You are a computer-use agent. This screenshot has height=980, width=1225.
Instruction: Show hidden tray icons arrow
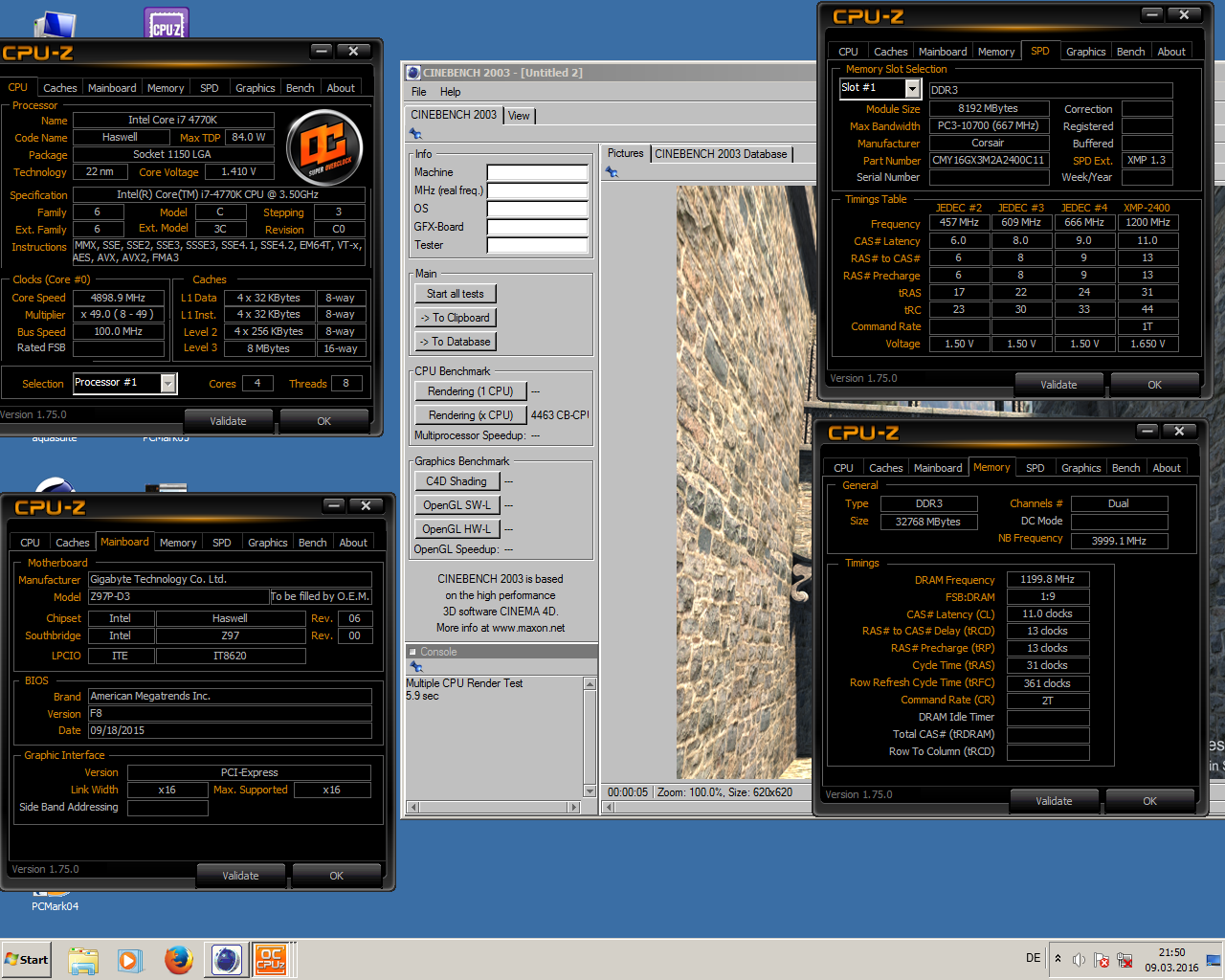pos(1058,959)
